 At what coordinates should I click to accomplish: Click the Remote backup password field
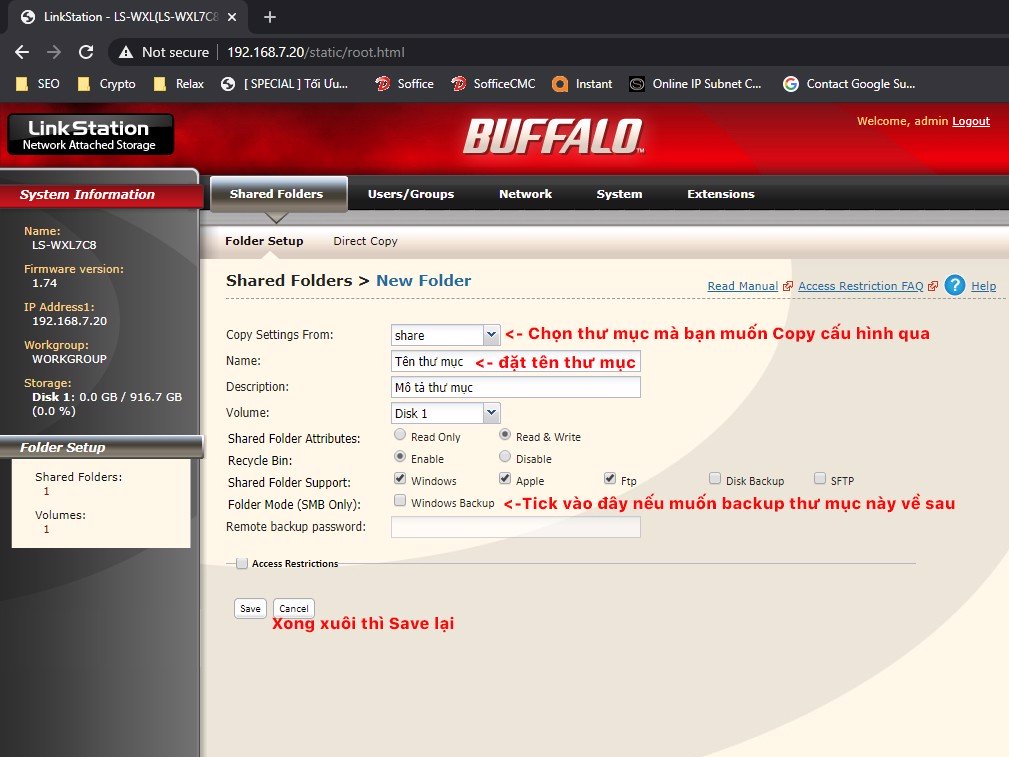[516, 527]
